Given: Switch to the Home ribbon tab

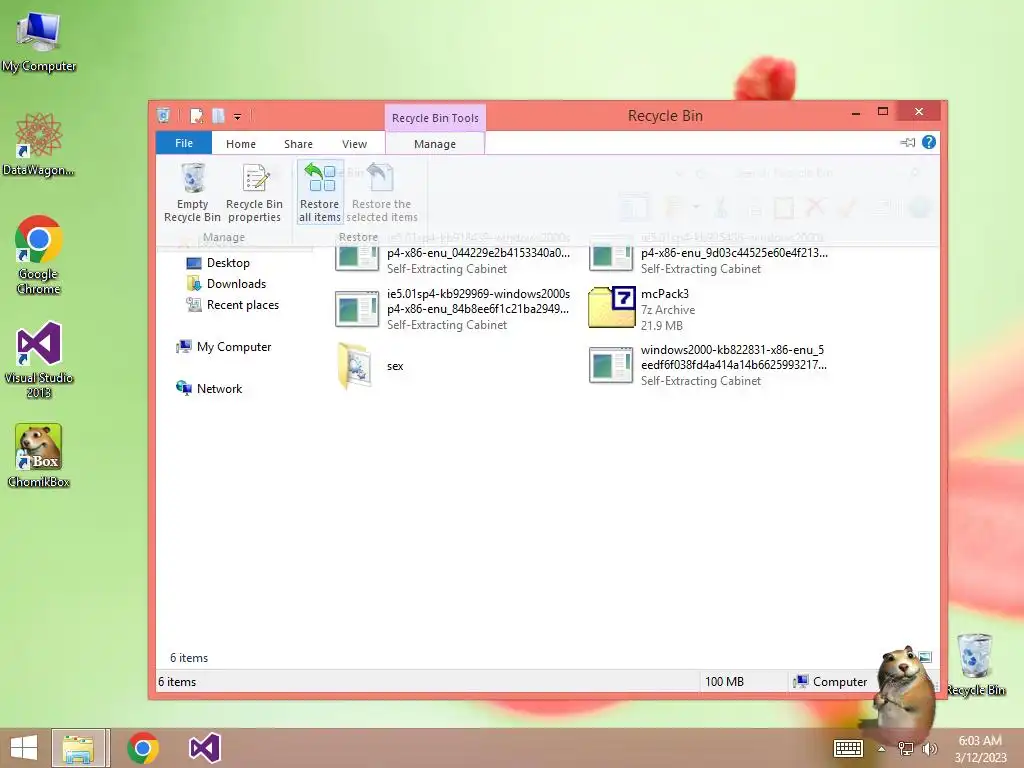Looking at the screenshot, I should (241, 144).
